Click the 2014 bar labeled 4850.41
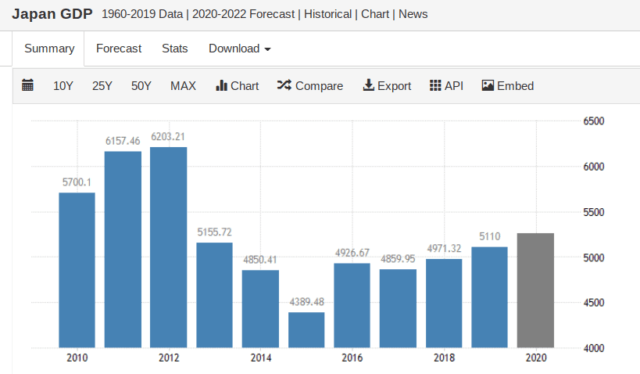Image resolution: width=640 pixels, height=374 pixels. (x=260, y=309)
